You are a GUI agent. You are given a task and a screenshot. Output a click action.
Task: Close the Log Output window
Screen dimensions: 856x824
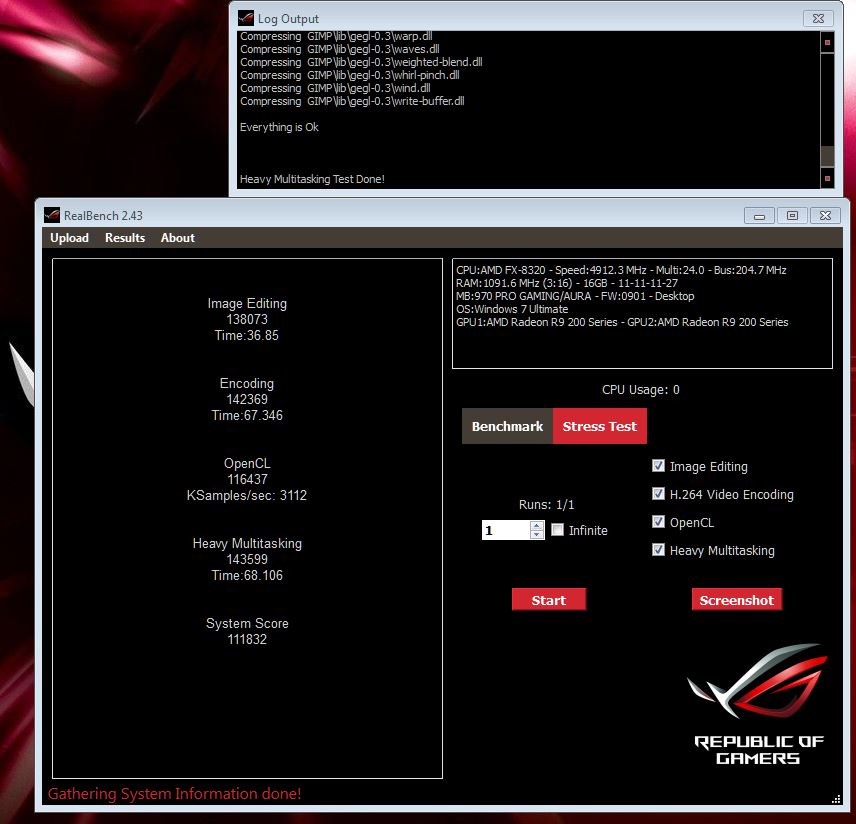pos(818,19)
